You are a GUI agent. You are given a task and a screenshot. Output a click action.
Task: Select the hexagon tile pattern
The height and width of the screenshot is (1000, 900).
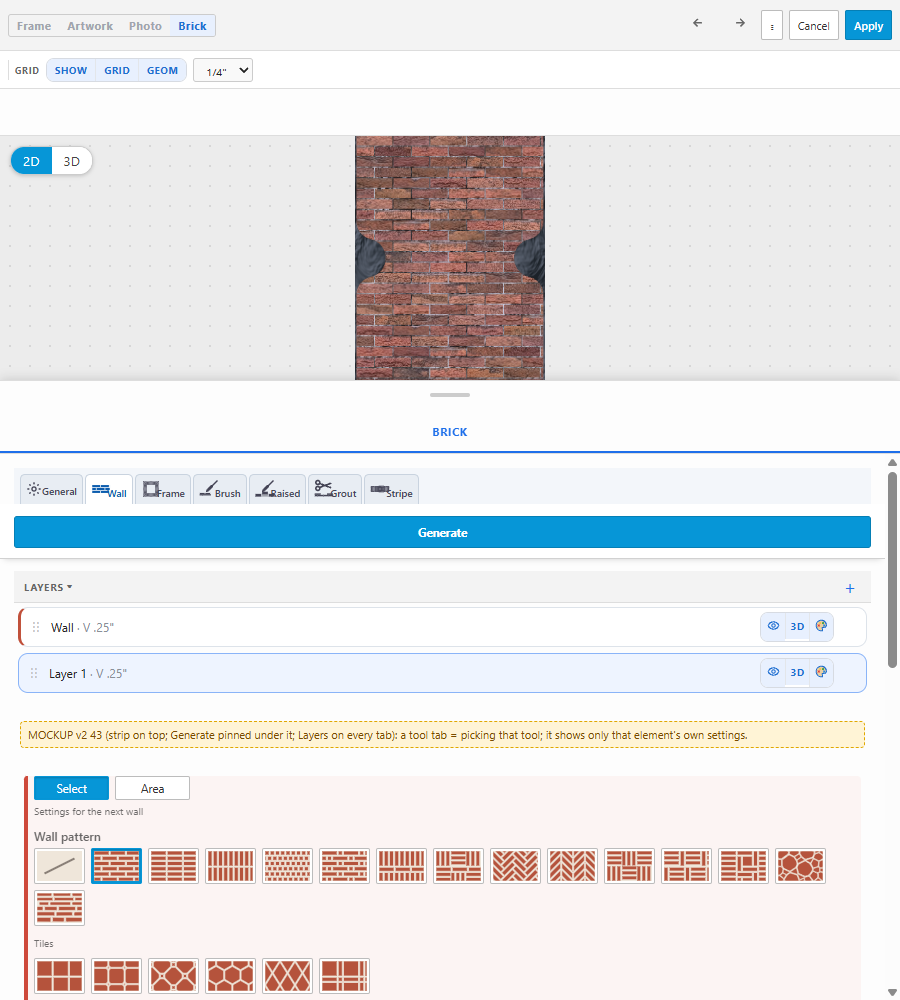pyautogui.click(x=230, y=976)
